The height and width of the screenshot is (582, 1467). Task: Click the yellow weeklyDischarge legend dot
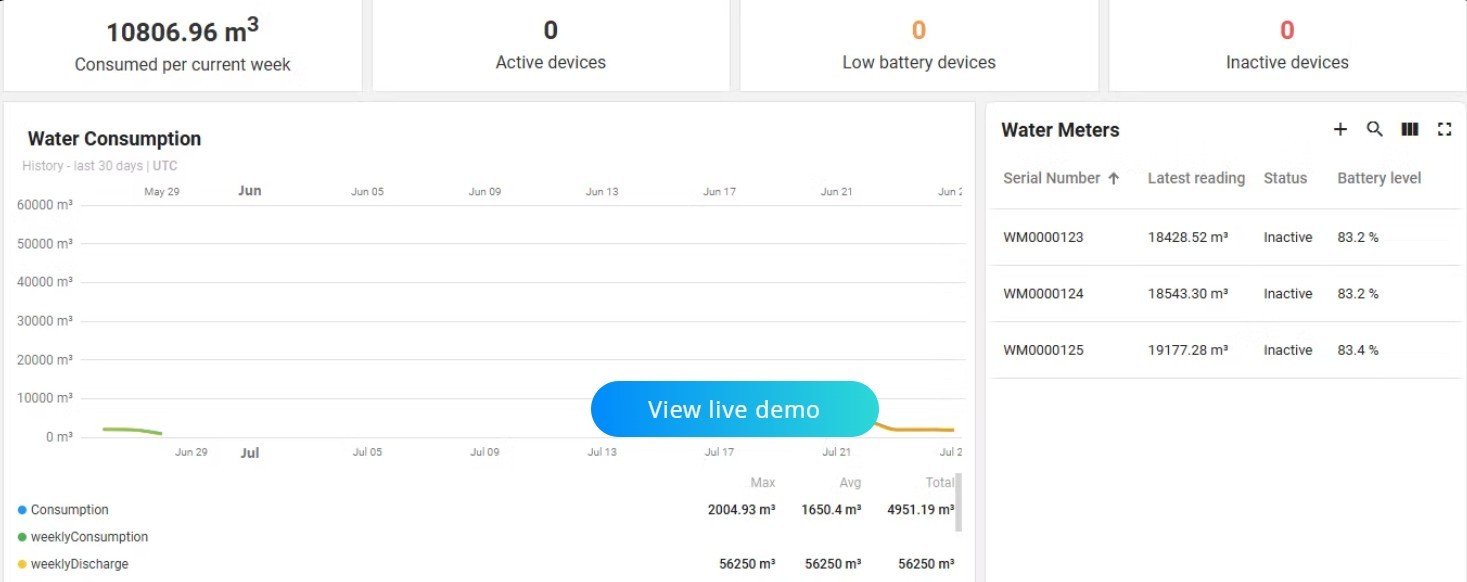[22, 564]
